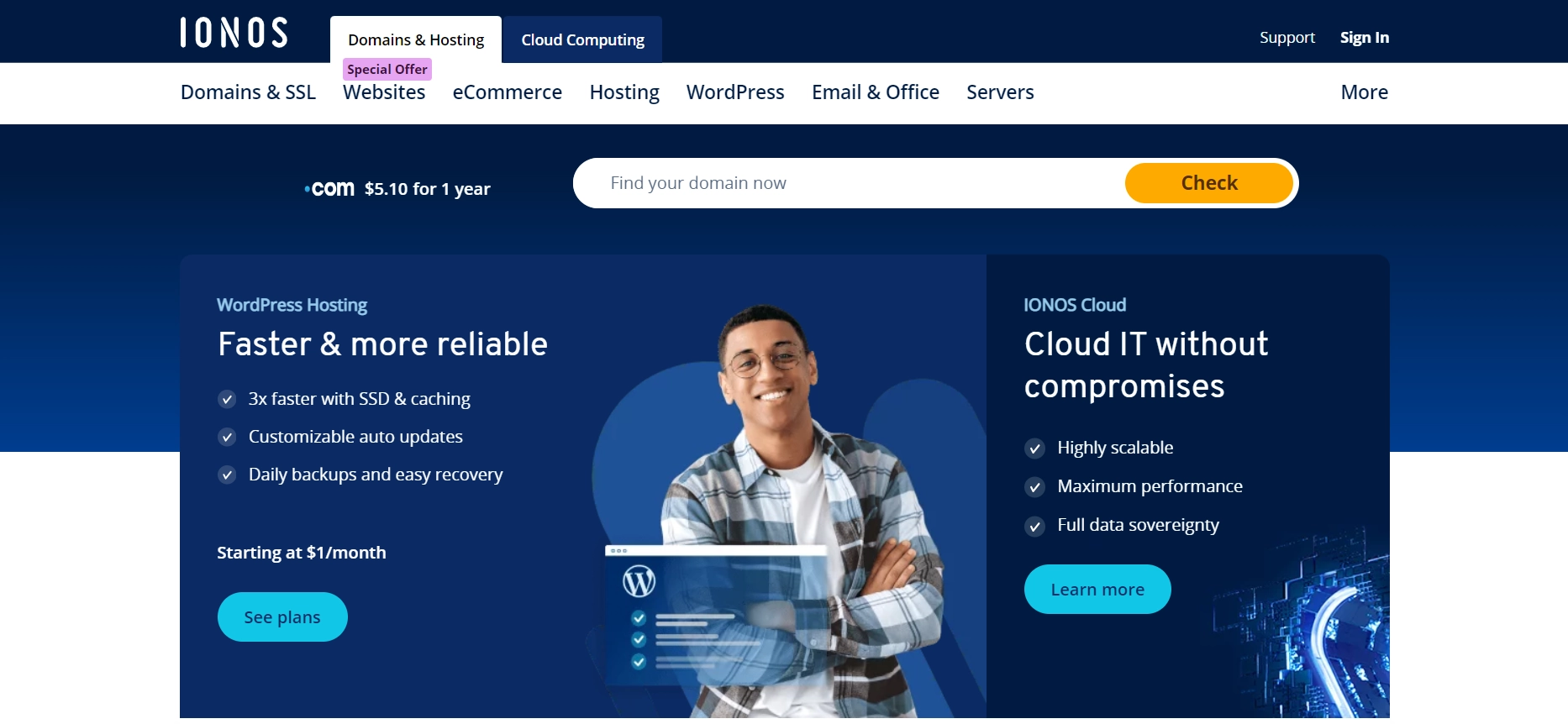Expand the More menu
Viewport: 1568px width, 724px height.
point(1364,92)
